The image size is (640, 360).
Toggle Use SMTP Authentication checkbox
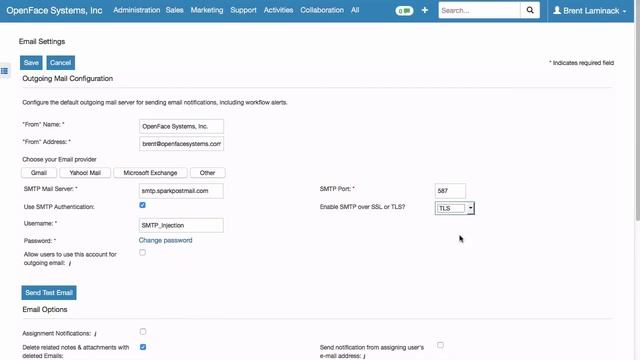tap(142, 205)
